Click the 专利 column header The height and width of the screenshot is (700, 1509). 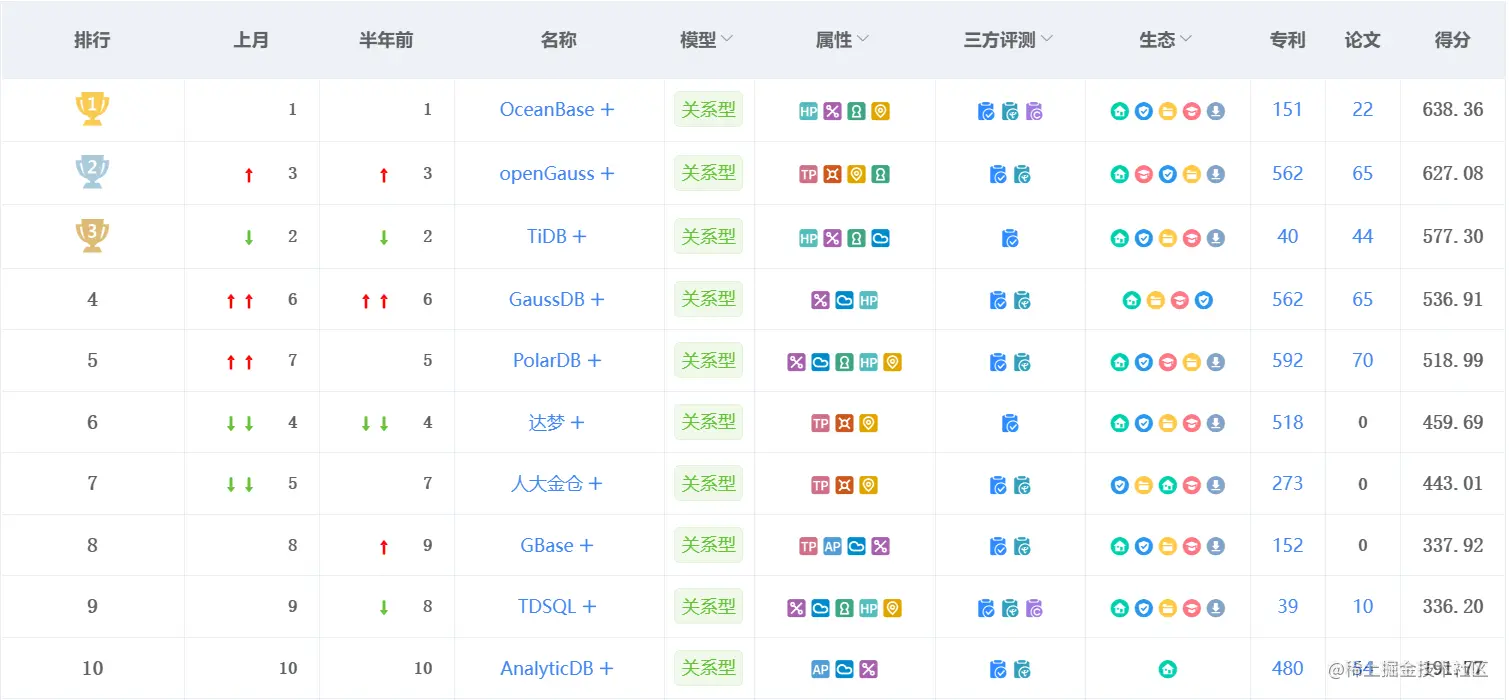pyautogui.click(x=1288, y=40)
